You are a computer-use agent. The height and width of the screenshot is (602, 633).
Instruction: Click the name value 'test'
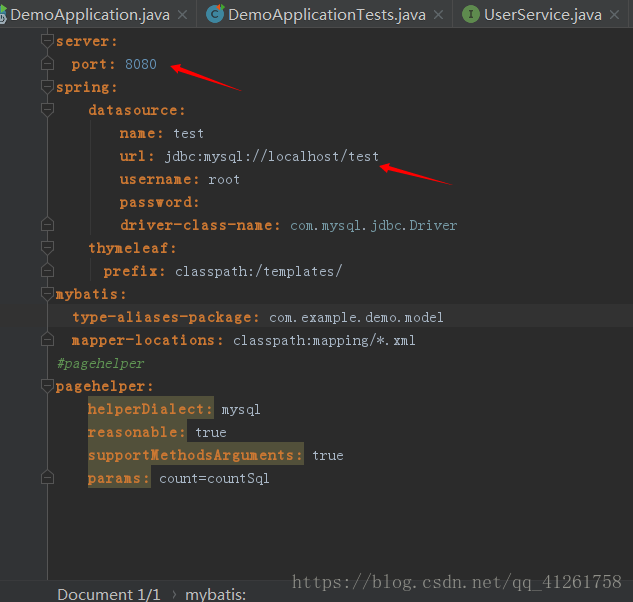(189, 133)
